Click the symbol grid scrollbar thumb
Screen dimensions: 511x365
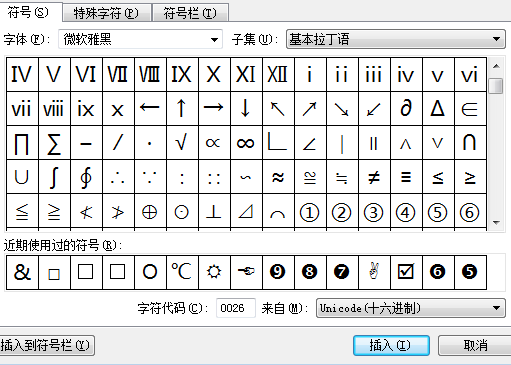coord(496,86)
